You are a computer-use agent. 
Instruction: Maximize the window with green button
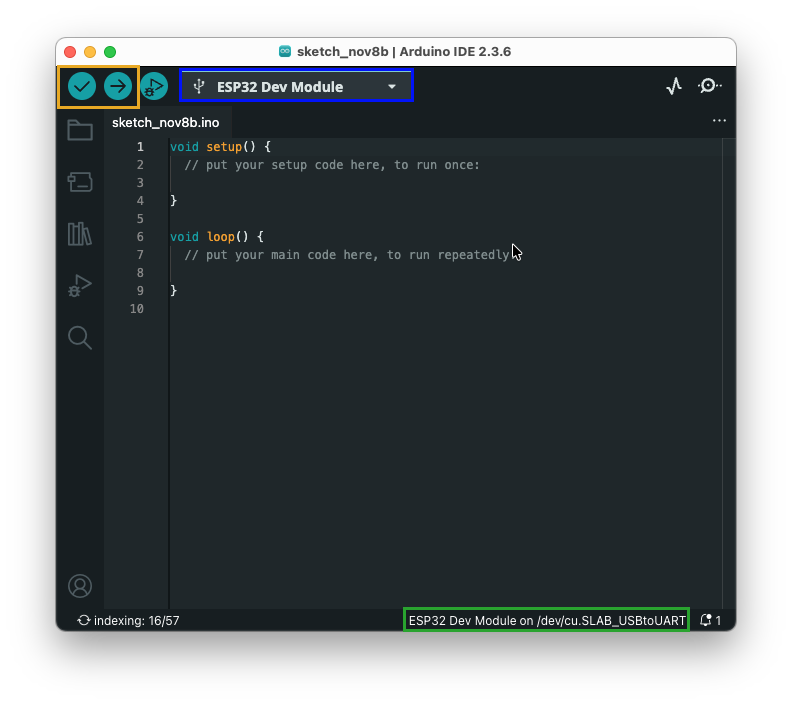coord(110,52)
